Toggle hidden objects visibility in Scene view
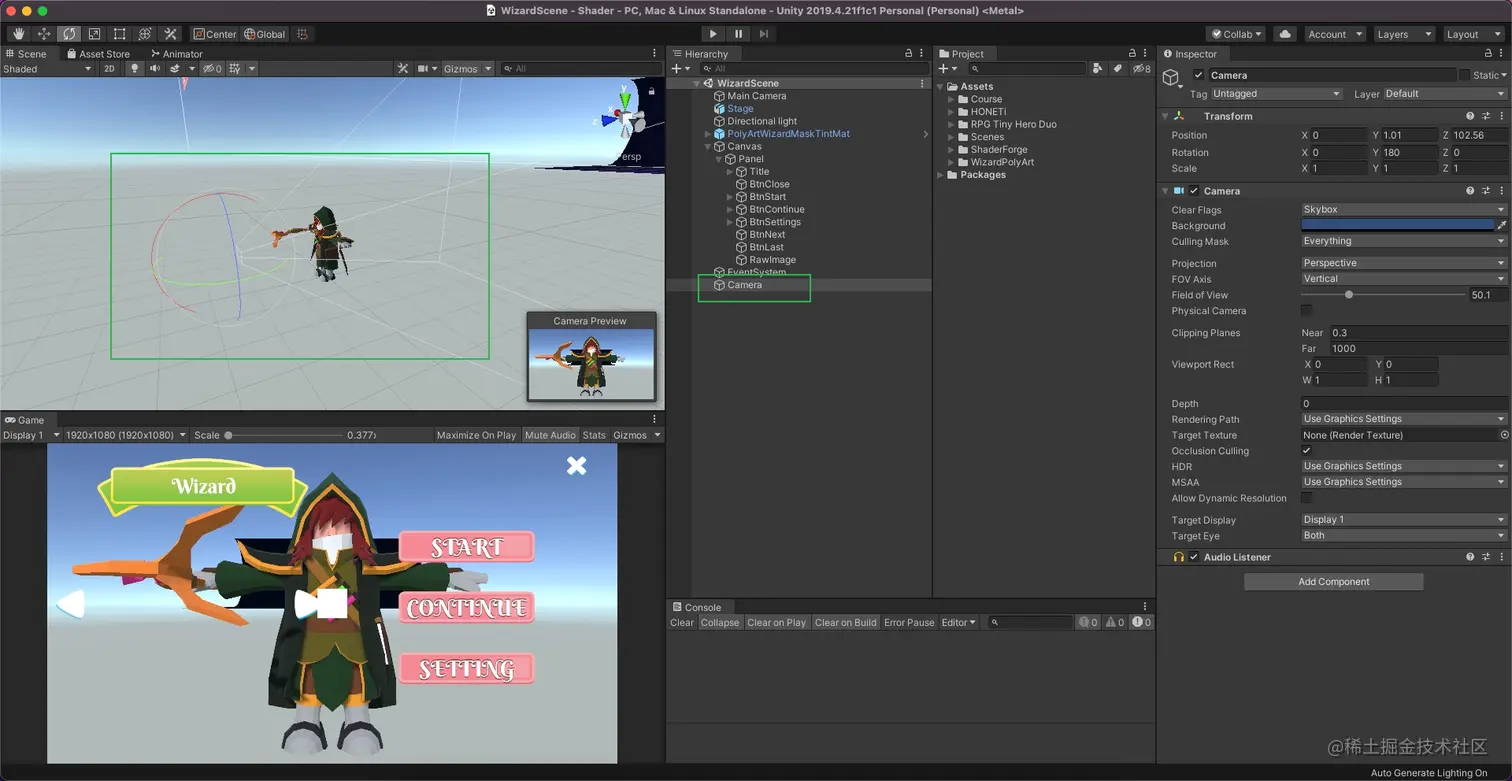This screenshot has width=1512, height=781. [212, 69]
